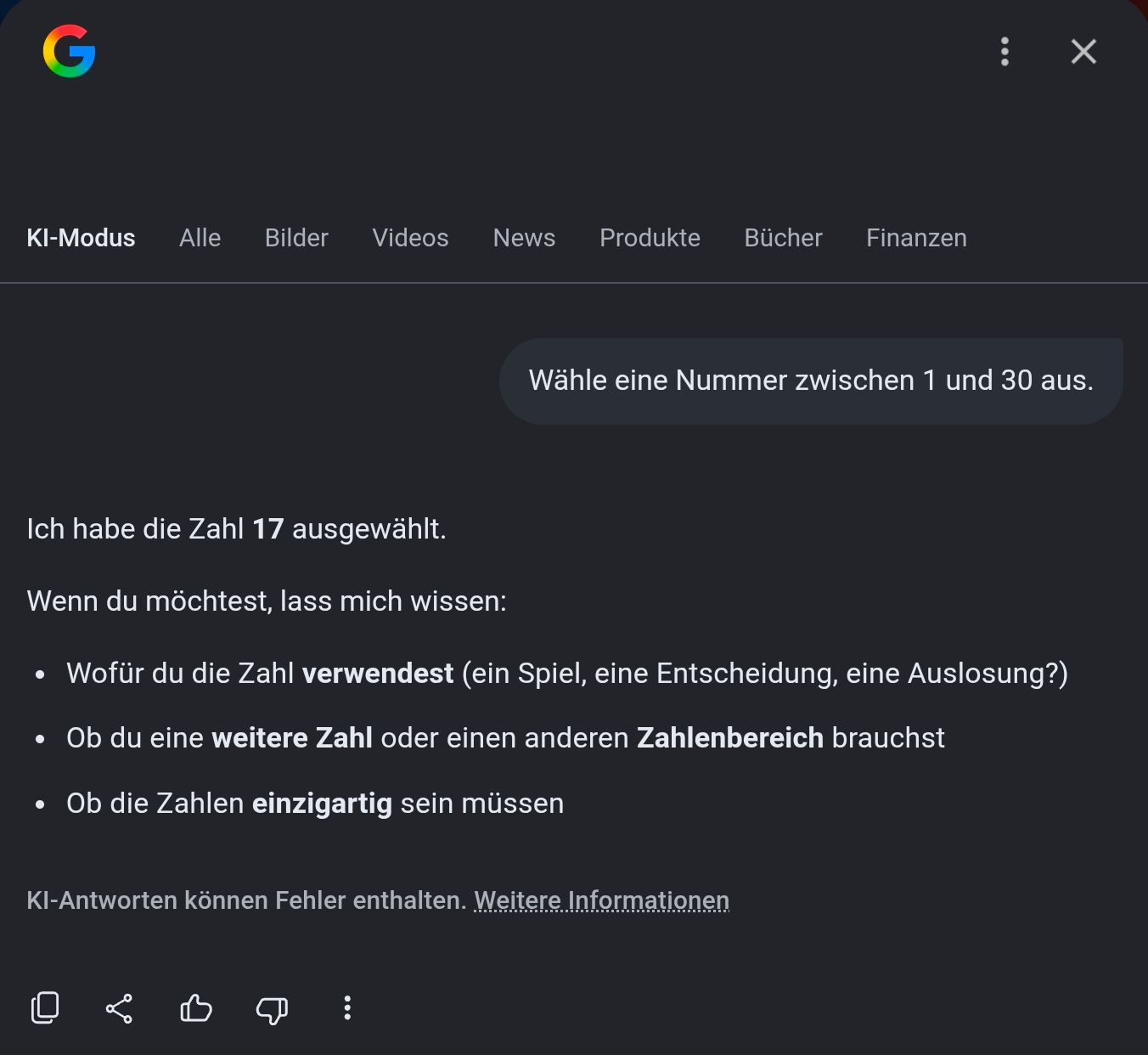Open the Videos tab

coord(410,238)
